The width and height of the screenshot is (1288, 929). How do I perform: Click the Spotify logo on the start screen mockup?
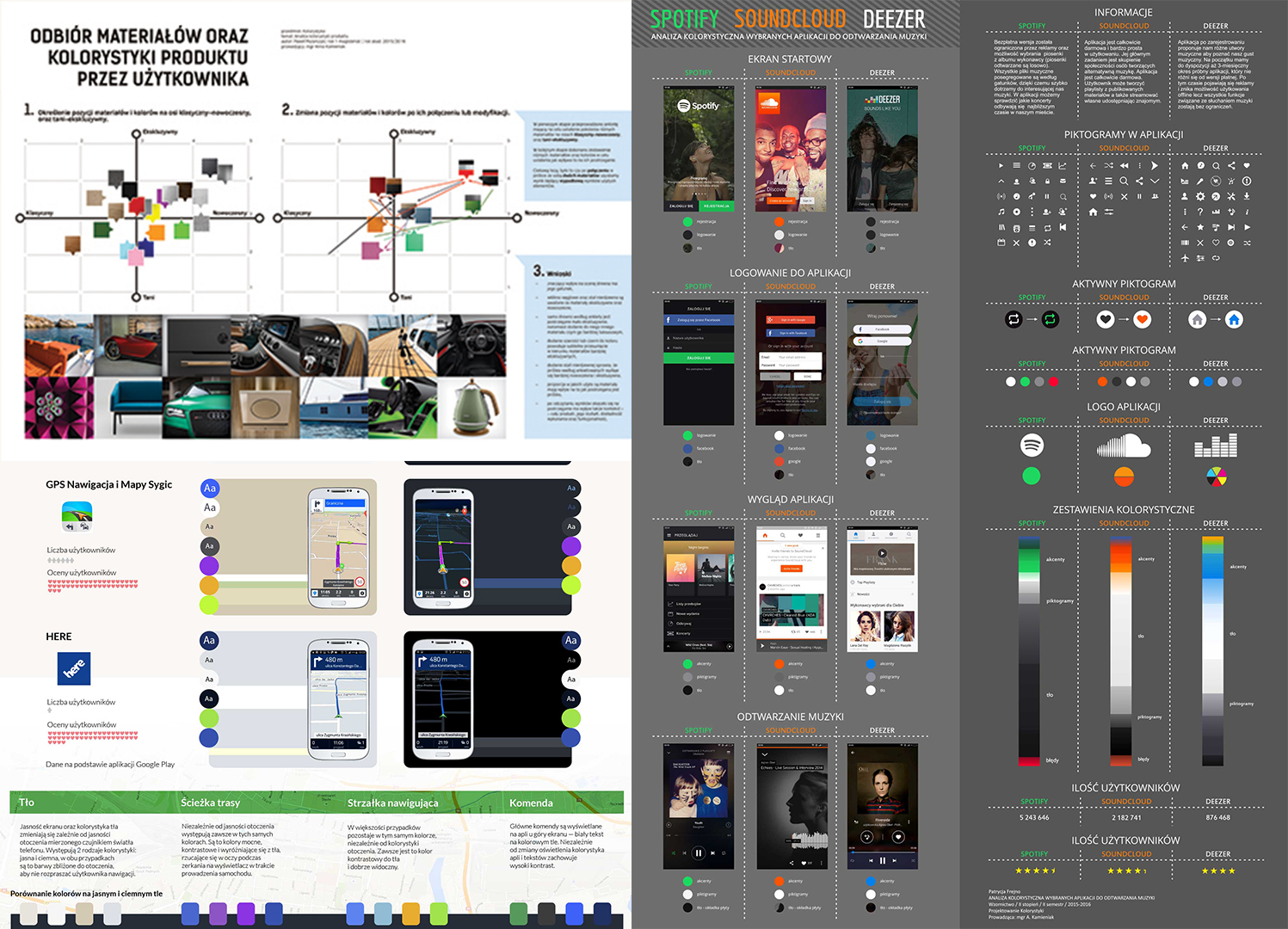pyautogui.click(x=699, y=106)
